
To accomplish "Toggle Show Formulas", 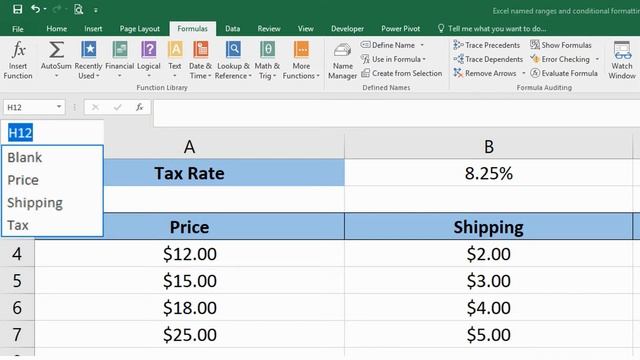I will tap(561, 45).
